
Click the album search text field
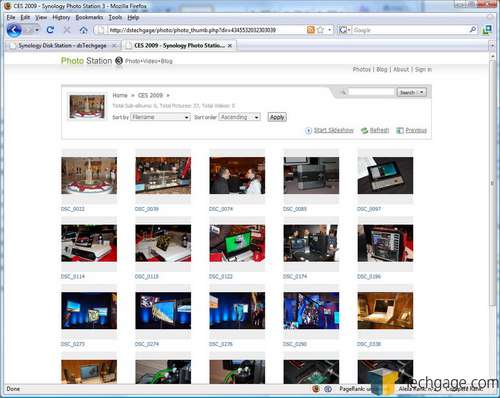click(371, 92)
